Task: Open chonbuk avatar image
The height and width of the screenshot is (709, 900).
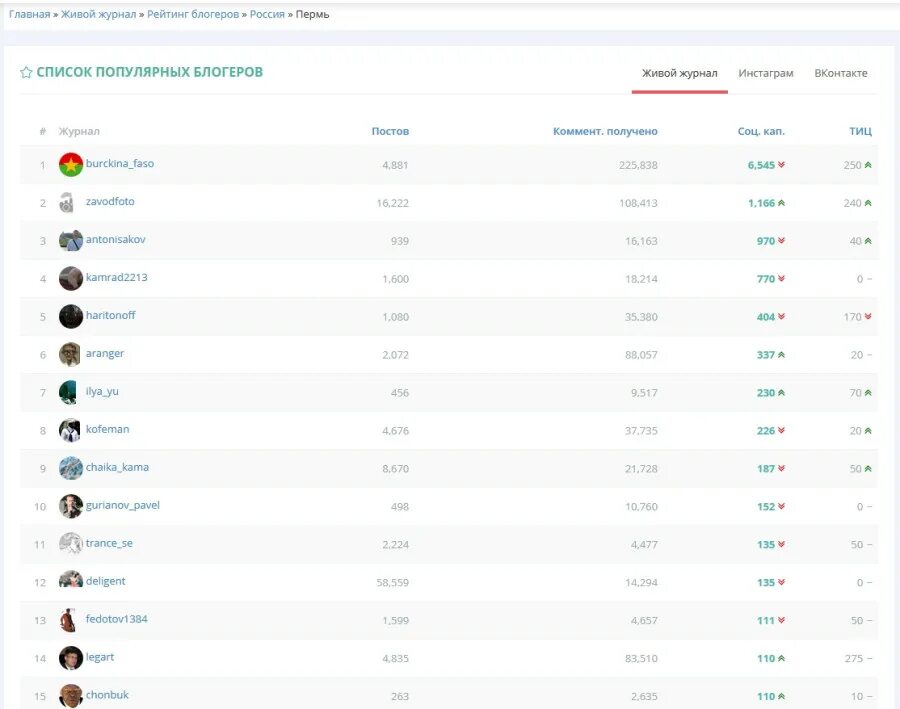Action: 71,695
